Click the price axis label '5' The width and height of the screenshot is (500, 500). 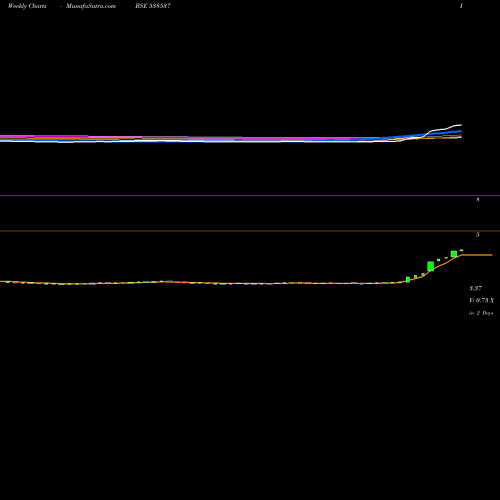[478, 235]
